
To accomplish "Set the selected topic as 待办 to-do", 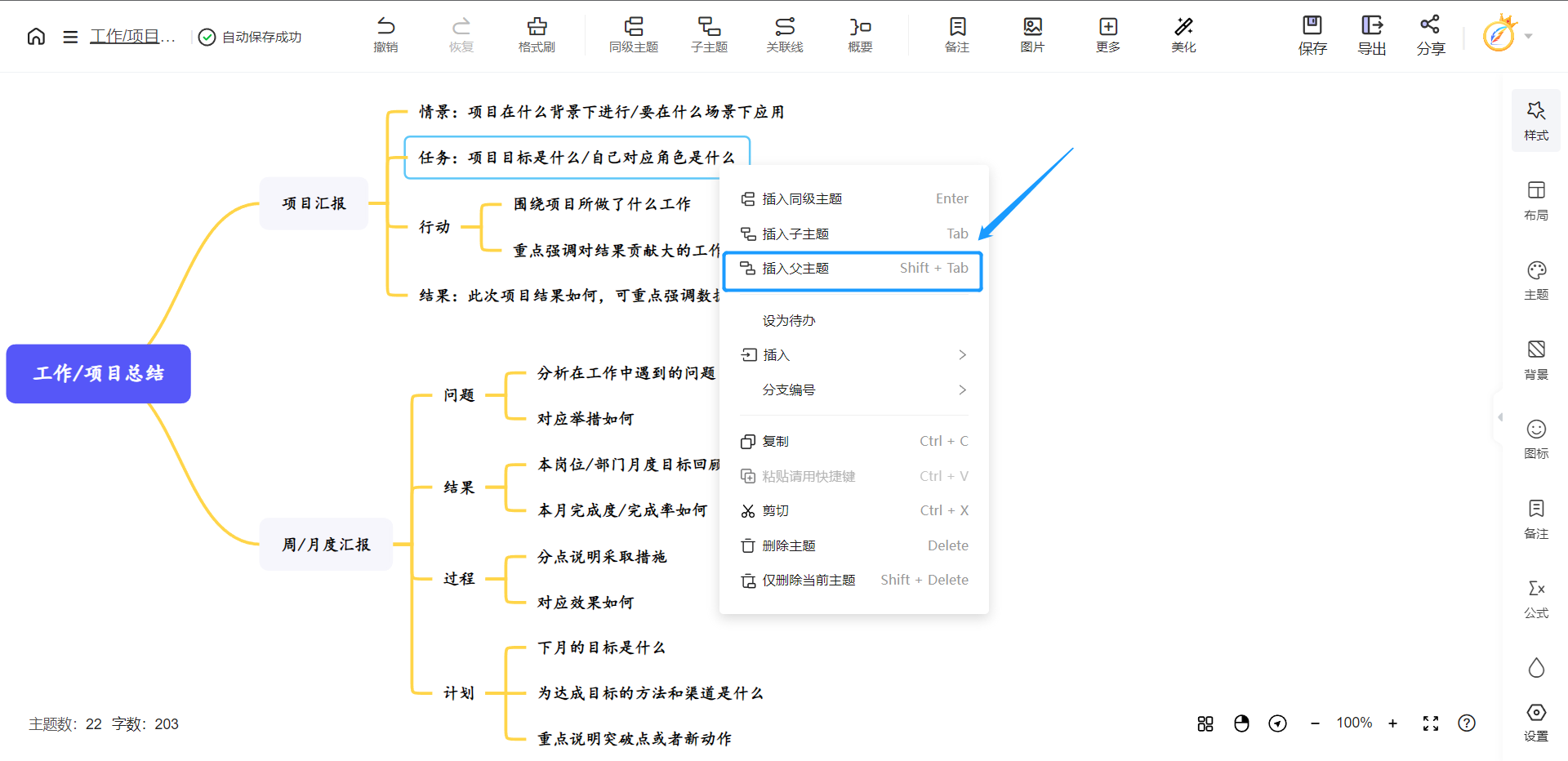I will click(x=788, y=320).
